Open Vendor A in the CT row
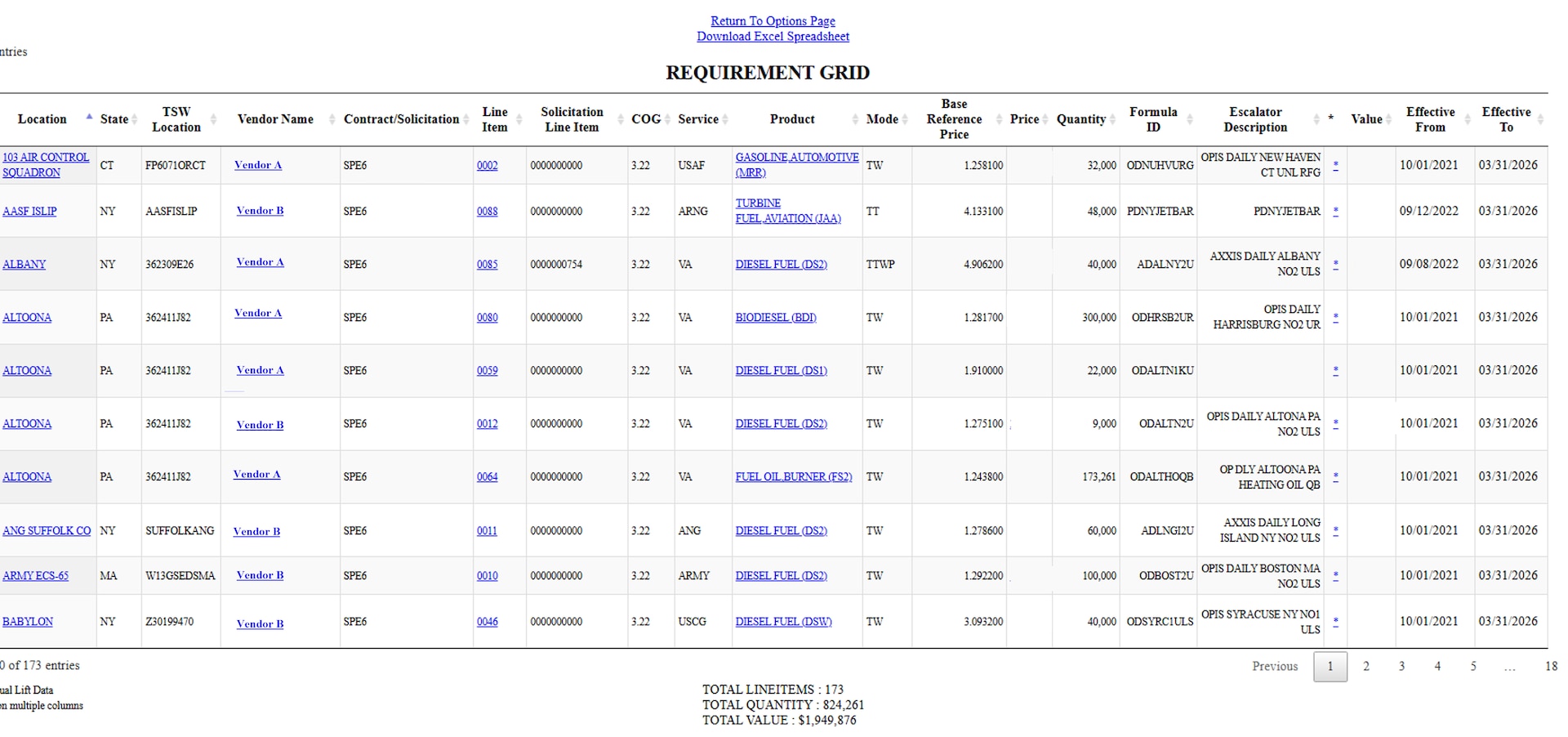Screen dimensions: 1568x737 tap(258, 165)
